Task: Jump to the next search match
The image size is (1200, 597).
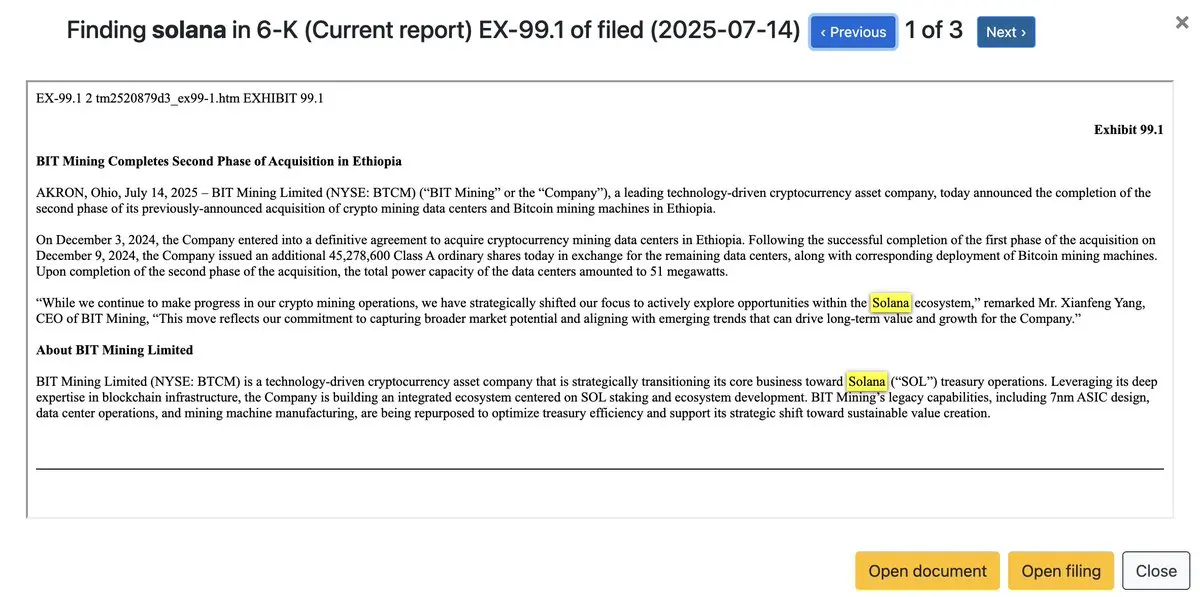Action: click(1006, 32)
